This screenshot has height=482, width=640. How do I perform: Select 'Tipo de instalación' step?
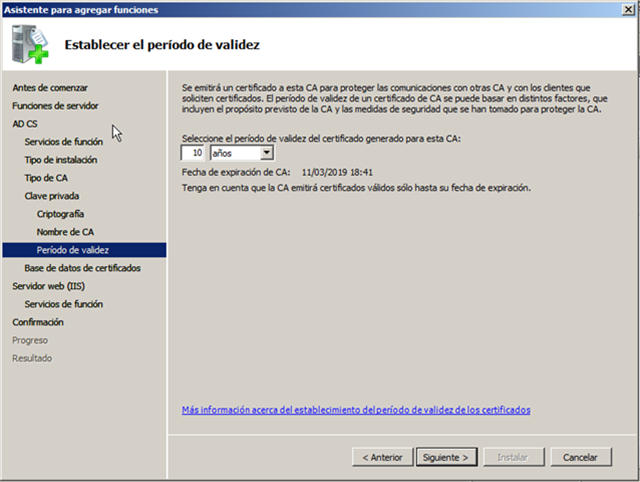click(x=60, y=160)
